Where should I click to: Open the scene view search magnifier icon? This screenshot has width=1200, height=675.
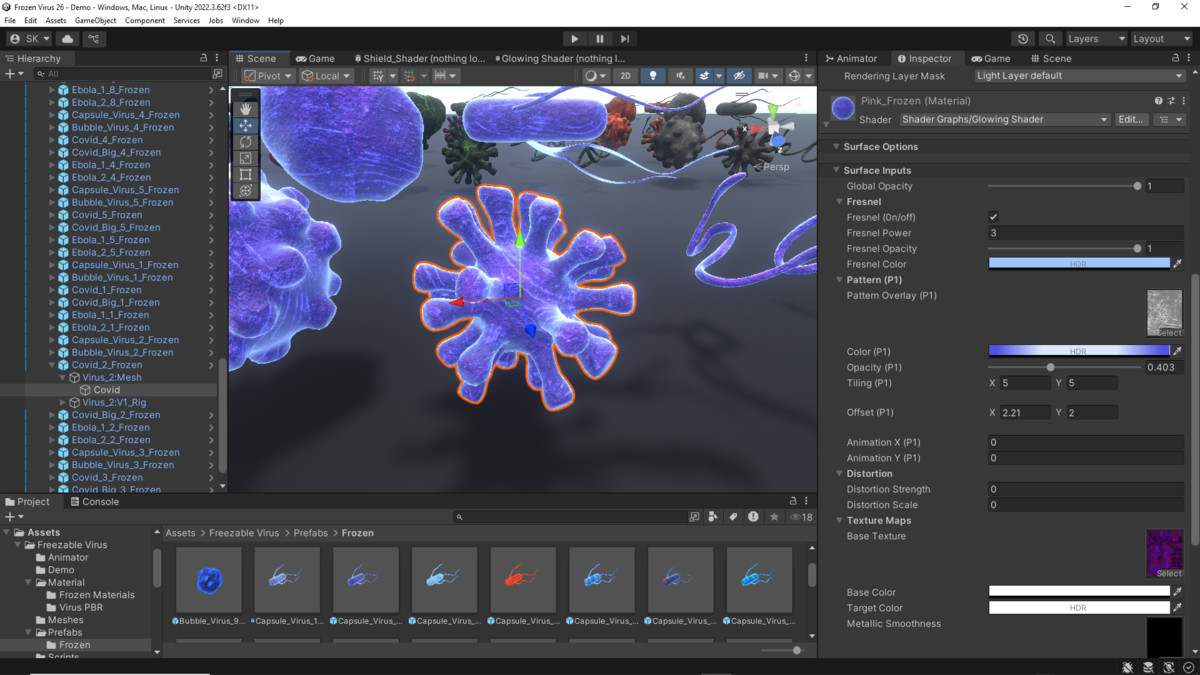[1051, 38]
